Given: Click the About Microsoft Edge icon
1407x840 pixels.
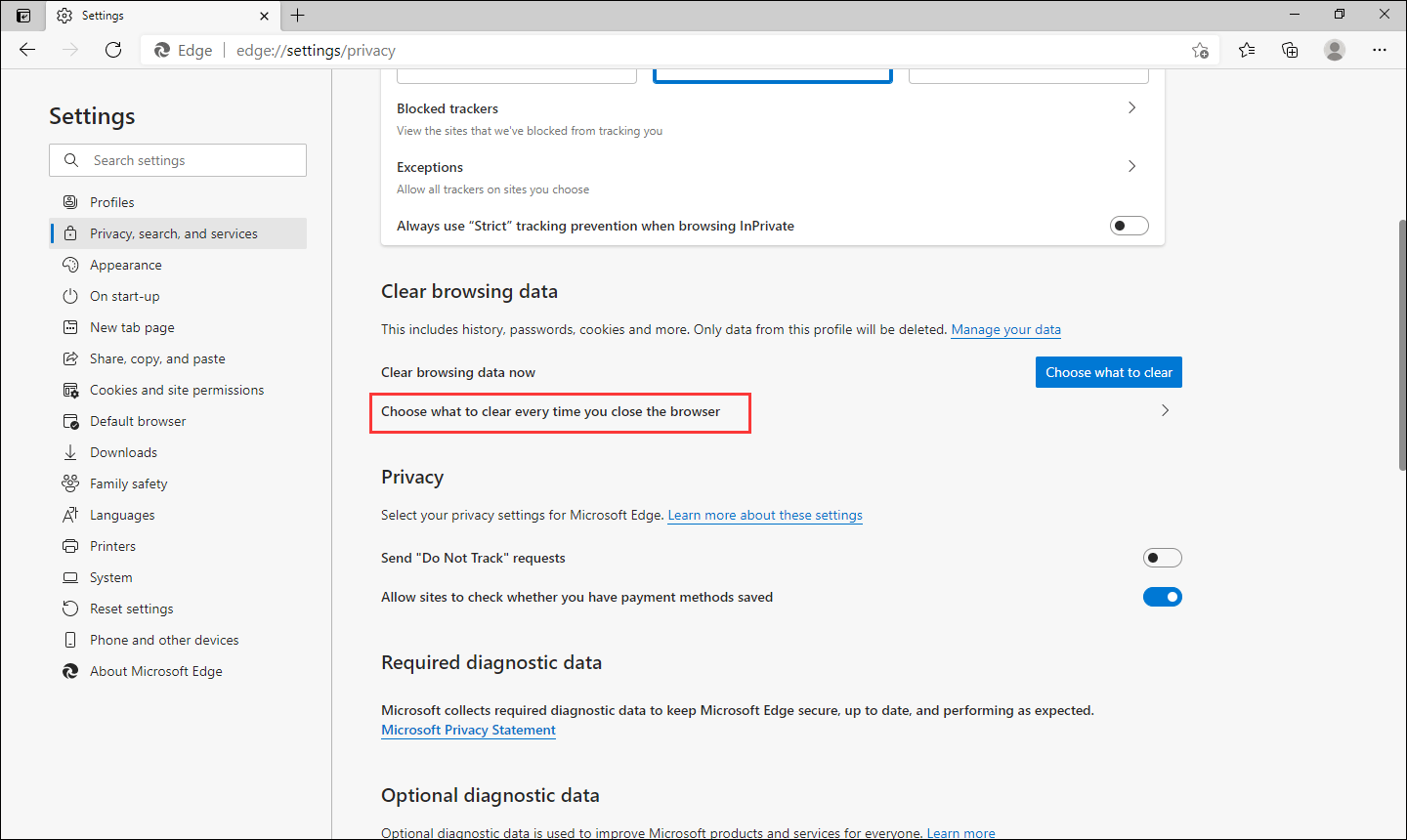Looking at the screenshot, I should click(70, 670).
